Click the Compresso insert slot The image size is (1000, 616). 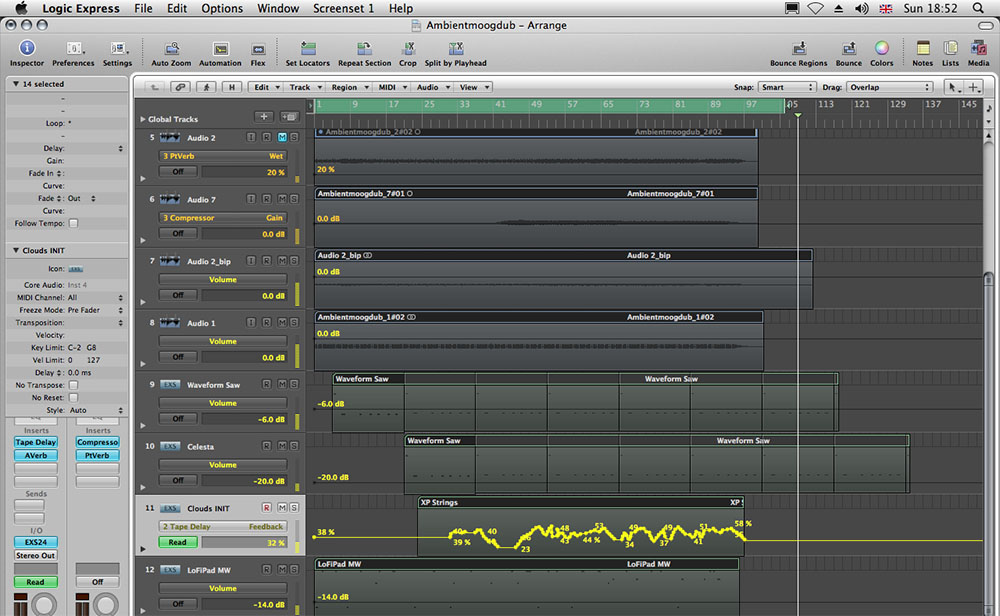(97, 442)
